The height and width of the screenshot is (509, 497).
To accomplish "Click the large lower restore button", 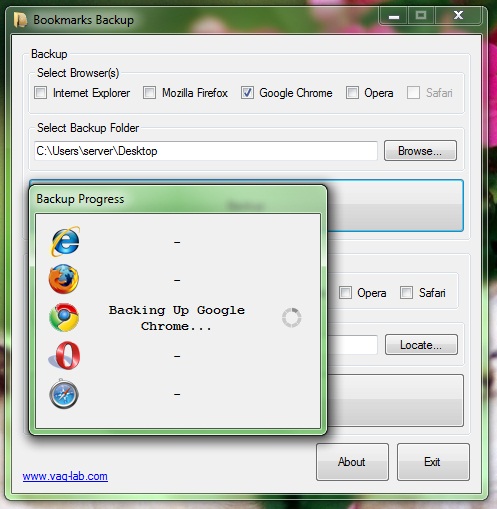I will (x=396, y=400).
